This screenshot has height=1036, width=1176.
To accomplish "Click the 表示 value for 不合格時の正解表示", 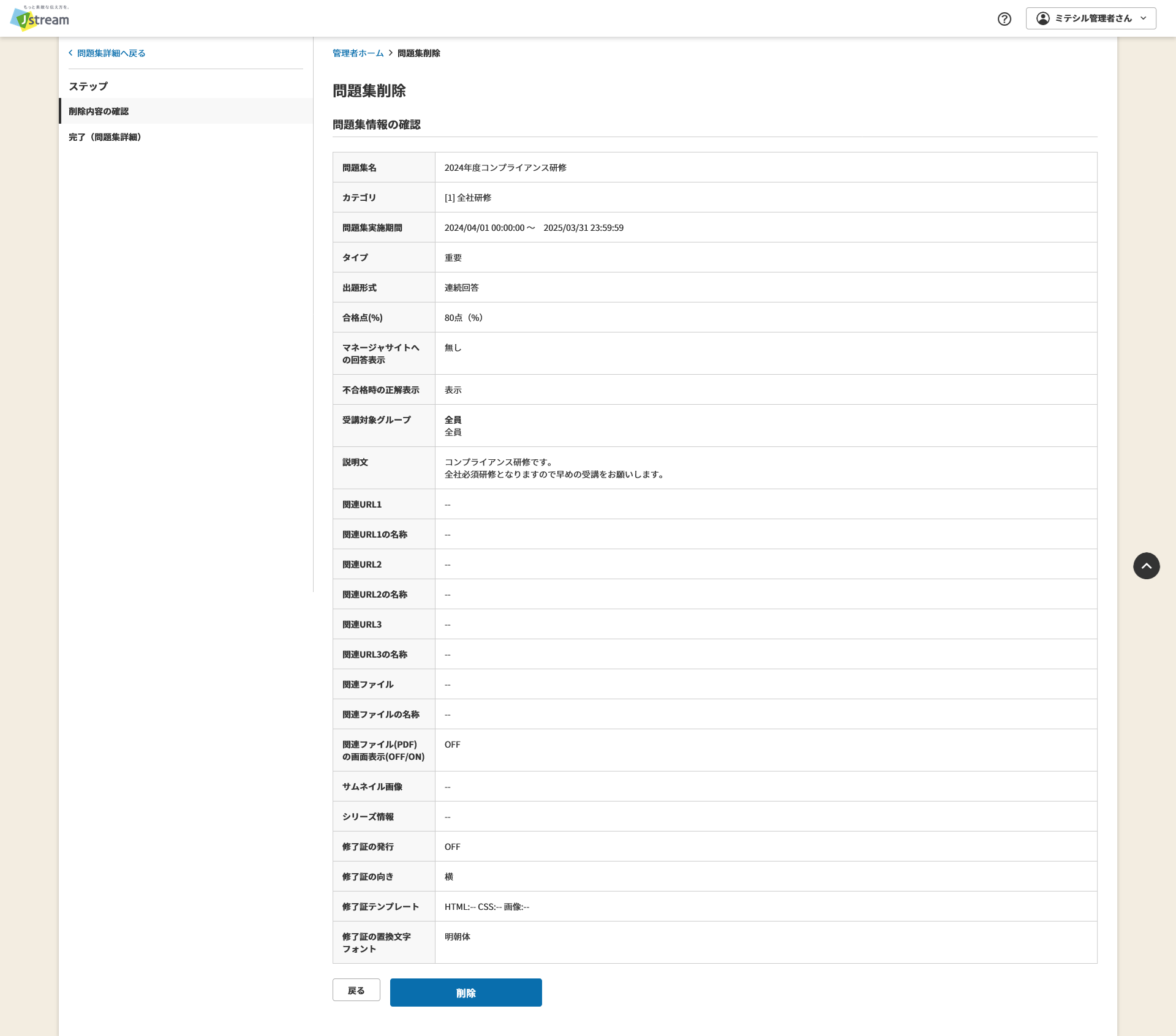I will (x=453, y=390).
